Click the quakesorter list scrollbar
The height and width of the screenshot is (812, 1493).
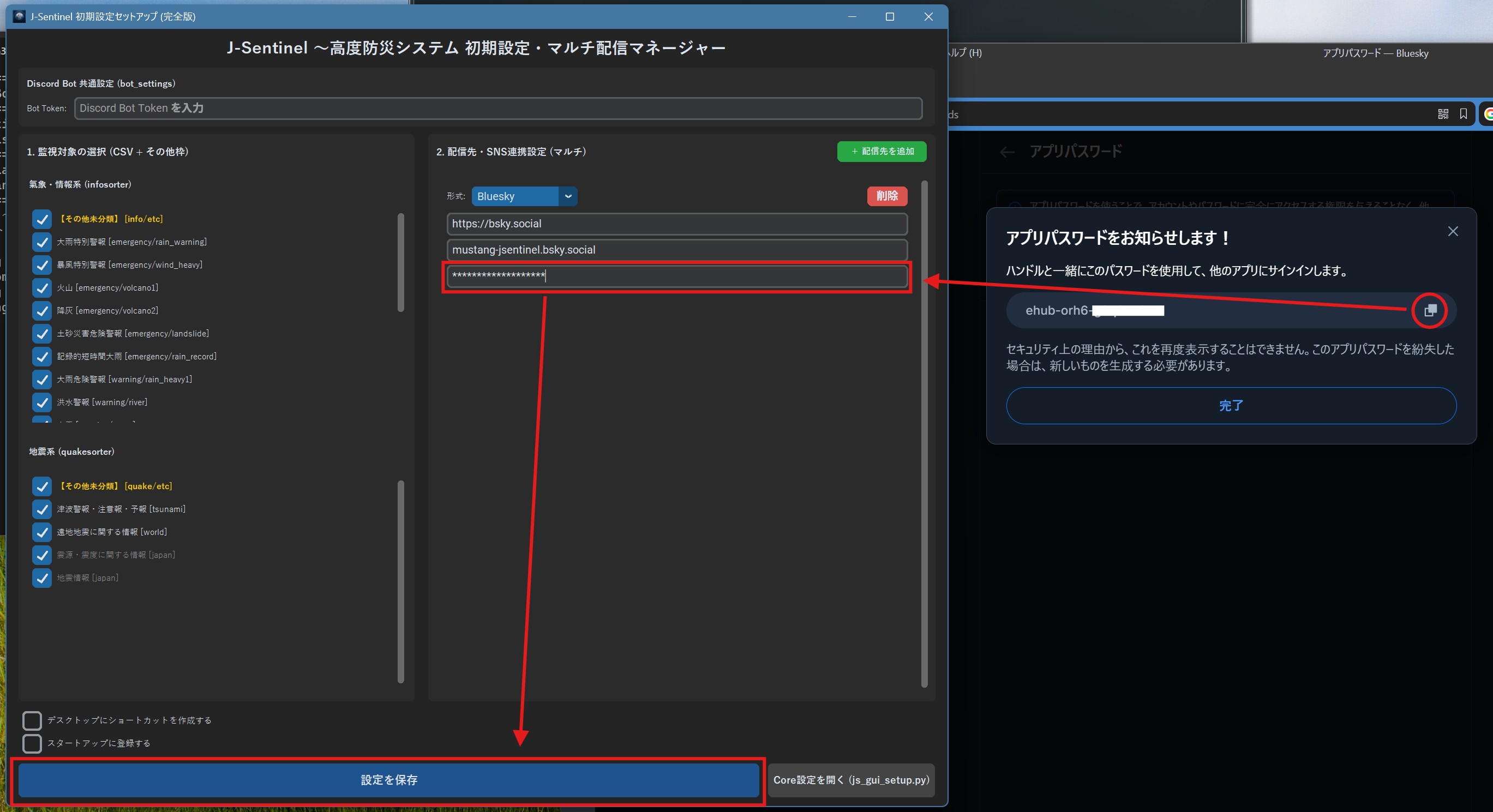(400, 581)
